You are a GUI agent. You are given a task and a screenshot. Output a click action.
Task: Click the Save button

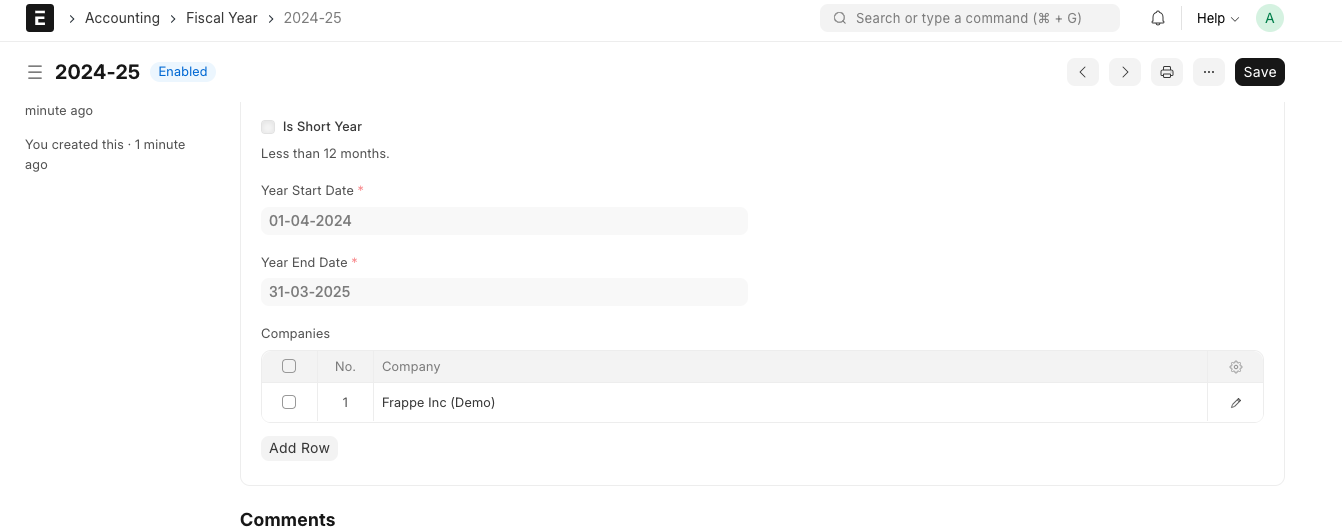[1260, 72]
